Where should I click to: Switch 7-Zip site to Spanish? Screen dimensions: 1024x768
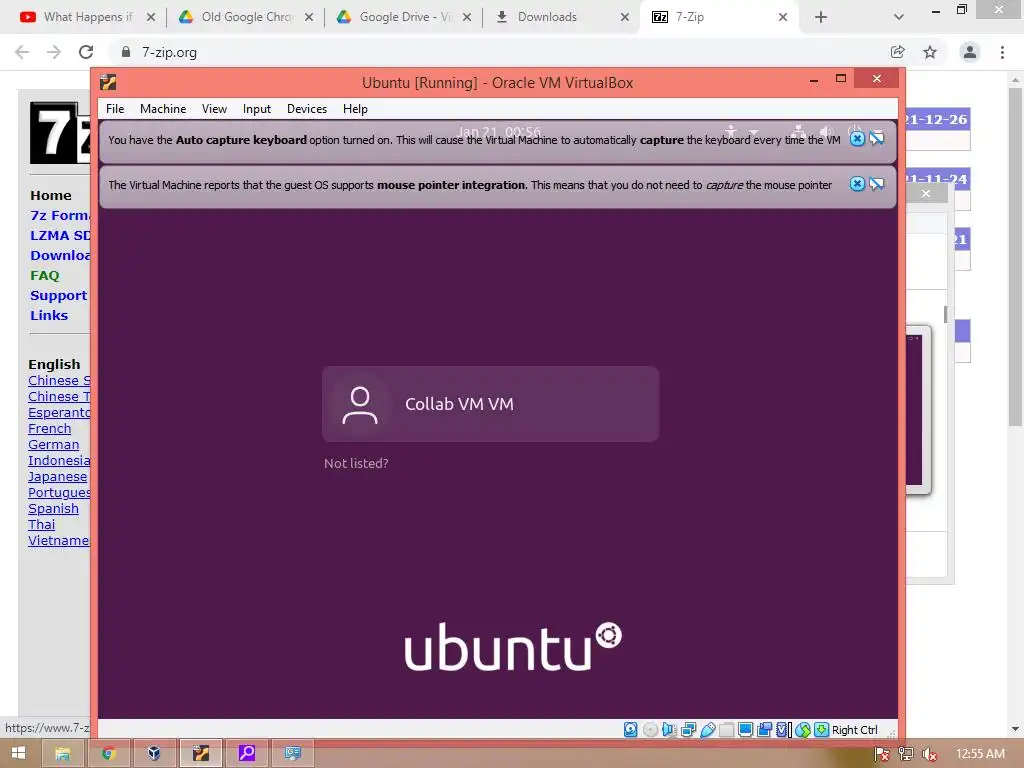(x=54, y=509)
